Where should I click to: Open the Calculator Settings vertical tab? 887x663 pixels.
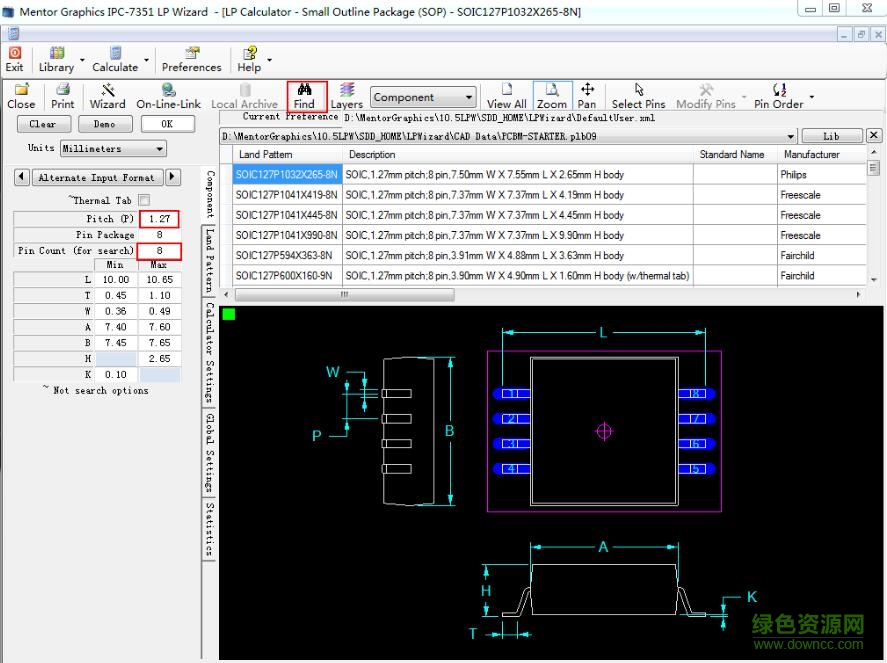tap(210, 352)
